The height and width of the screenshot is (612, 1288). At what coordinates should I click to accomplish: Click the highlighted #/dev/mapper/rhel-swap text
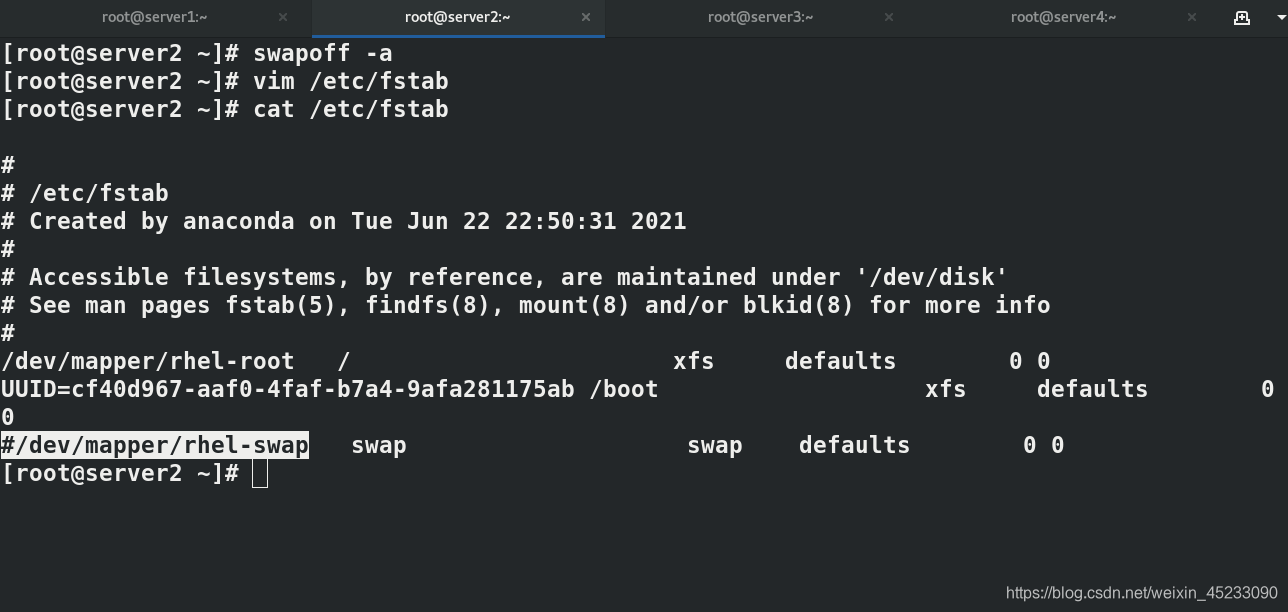pyautogui.click(x=155, y=445)
